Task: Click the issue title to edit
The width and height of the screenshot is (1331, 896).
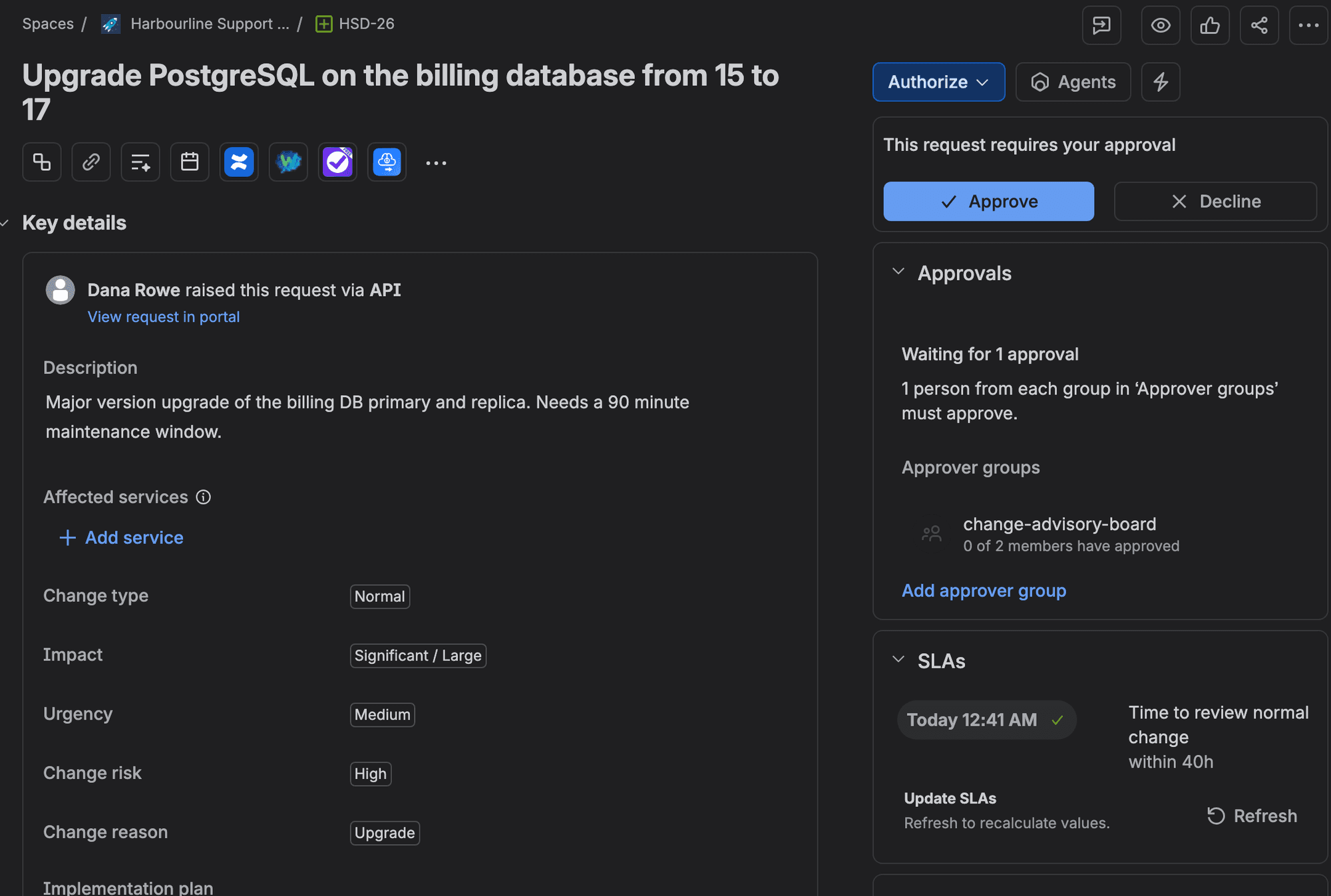Action: pyautogui.click(x=401, y=92)
